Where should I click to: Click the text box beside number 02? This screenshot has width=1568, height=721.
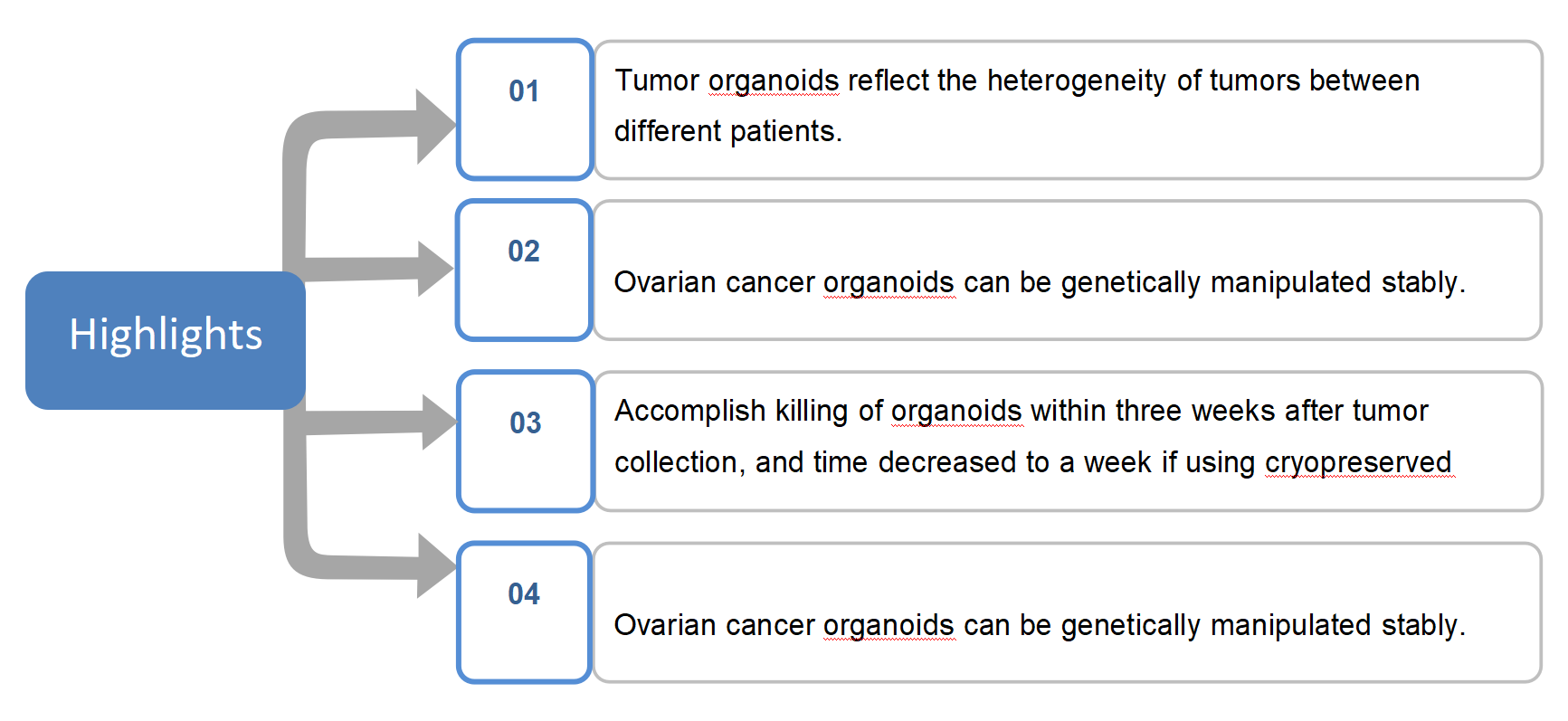[1068, 270]
